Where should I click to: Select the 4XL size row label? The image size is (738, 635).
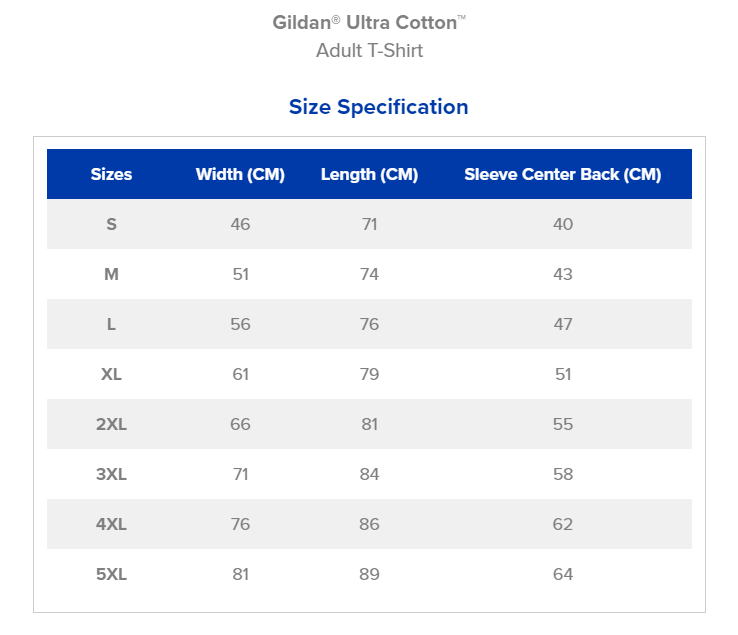point(111,524)
